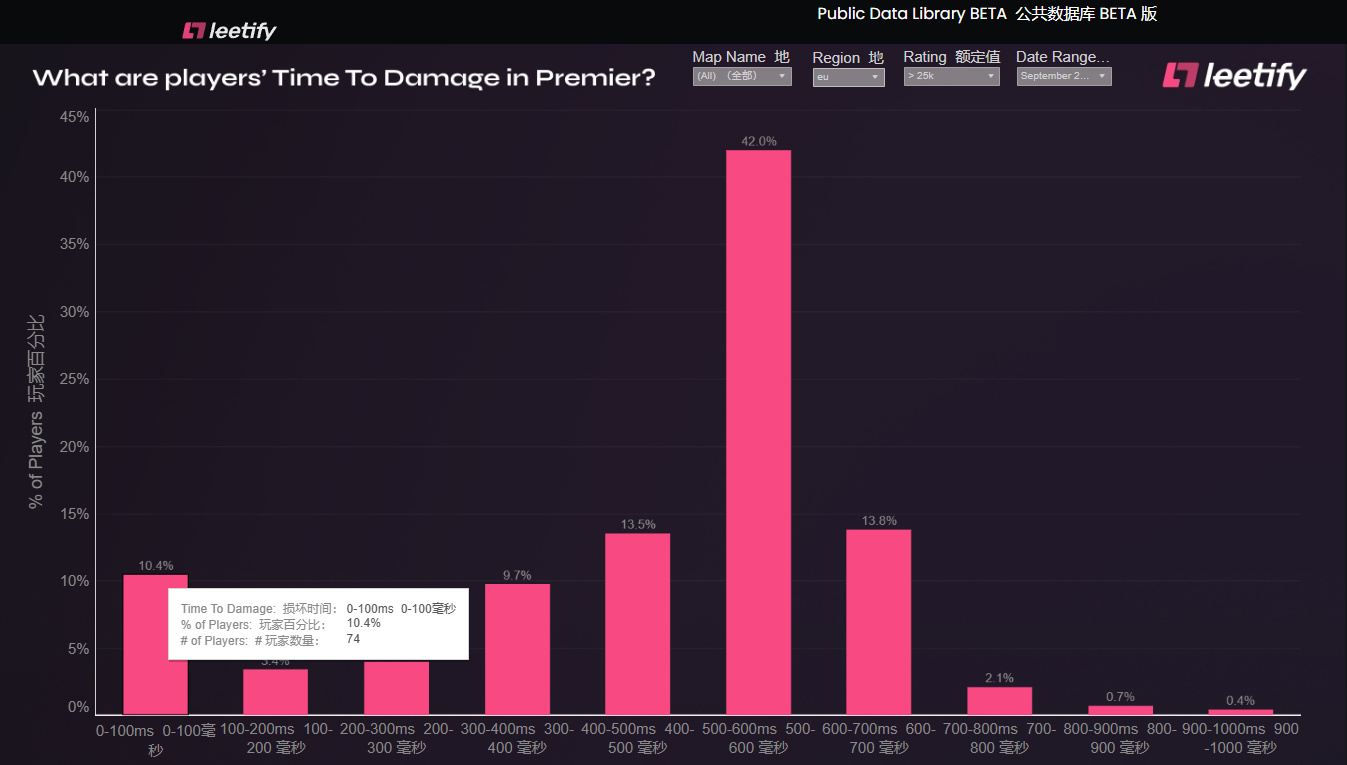Image resolution: width=1347 pixels, height=765 pixels.
Task: Click the 300-400ms axis label
Action: tap(517, 739)
